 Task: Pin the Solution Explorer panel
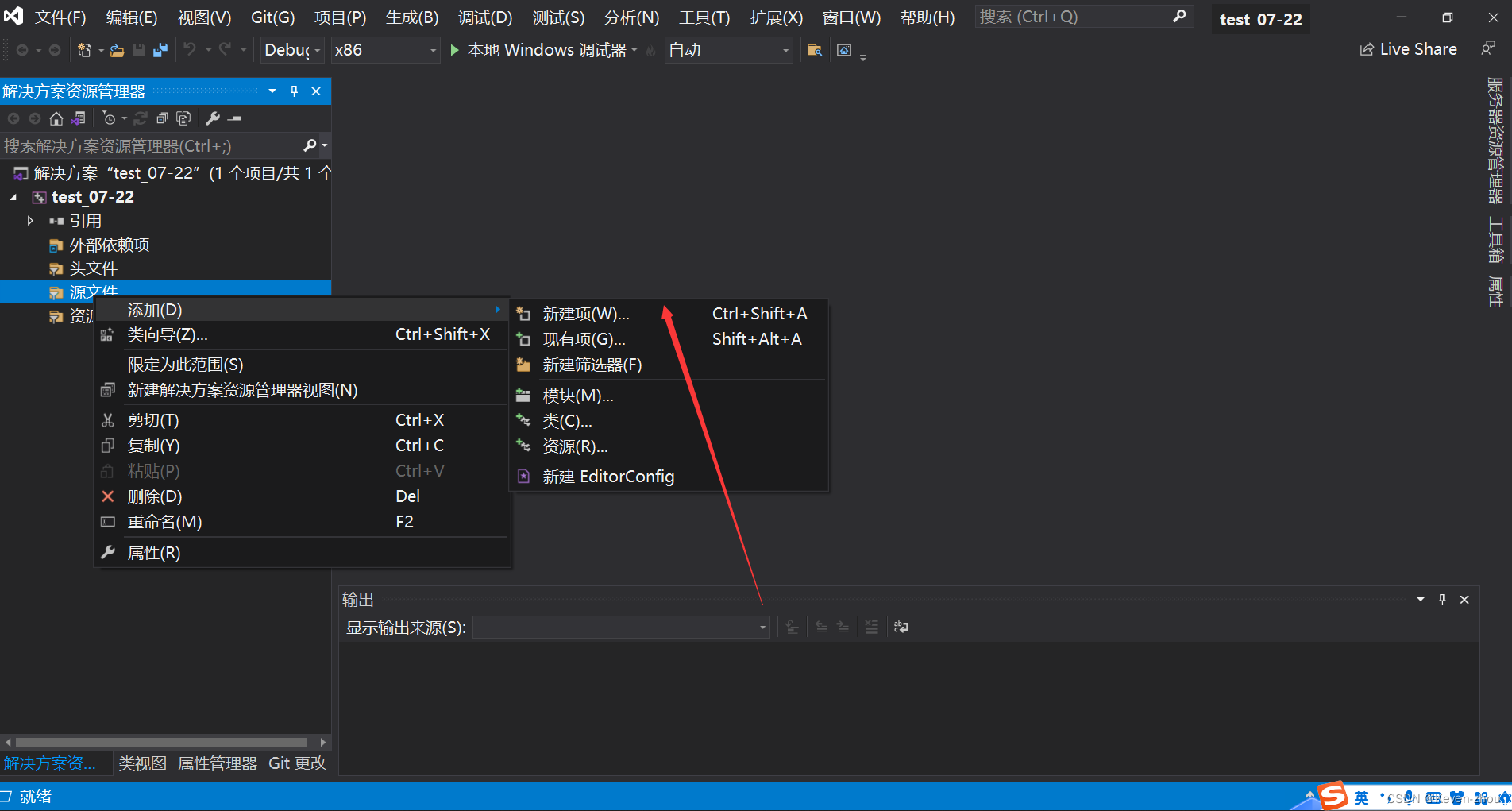point(295,91)
